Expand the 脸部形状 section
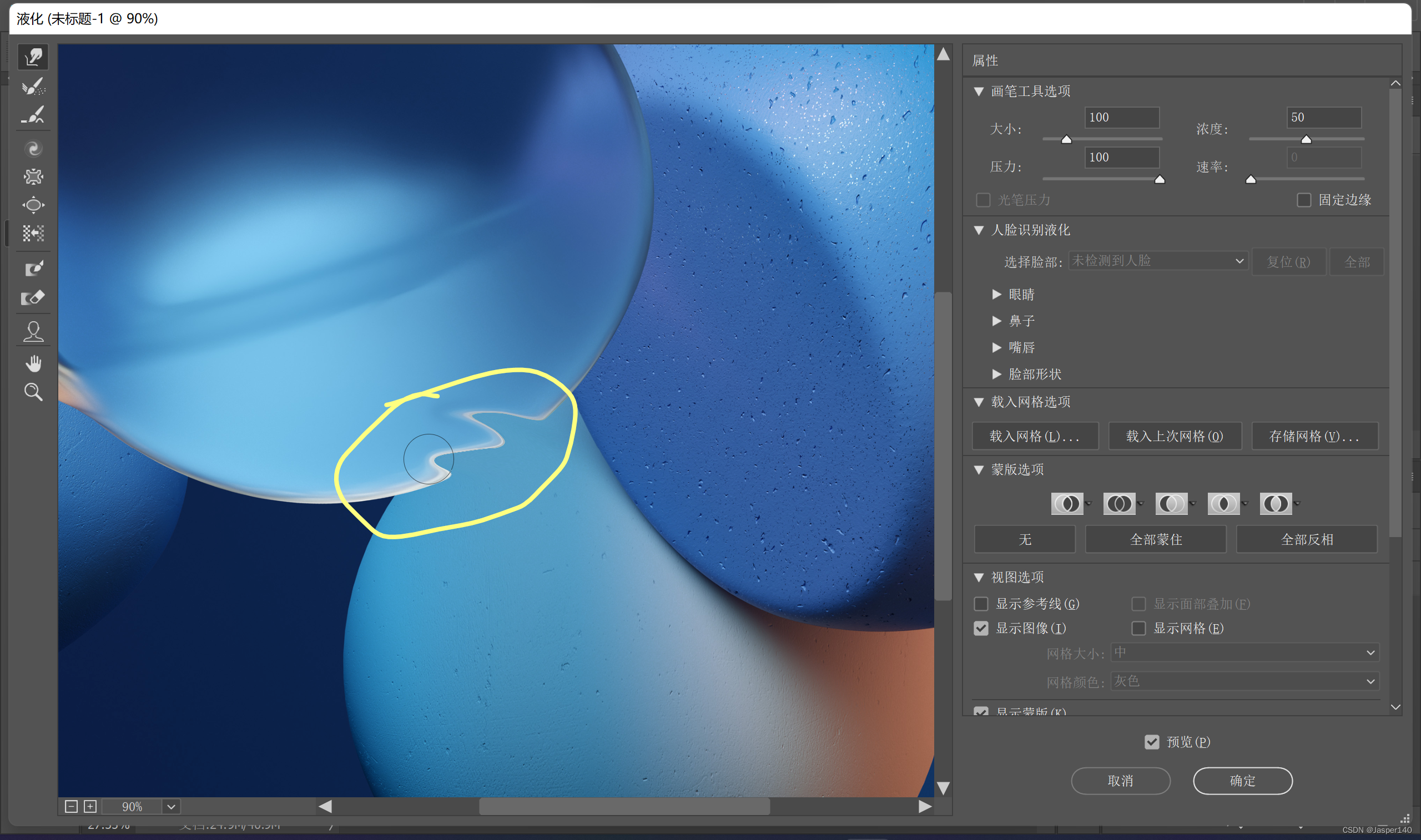 [997, 374]
